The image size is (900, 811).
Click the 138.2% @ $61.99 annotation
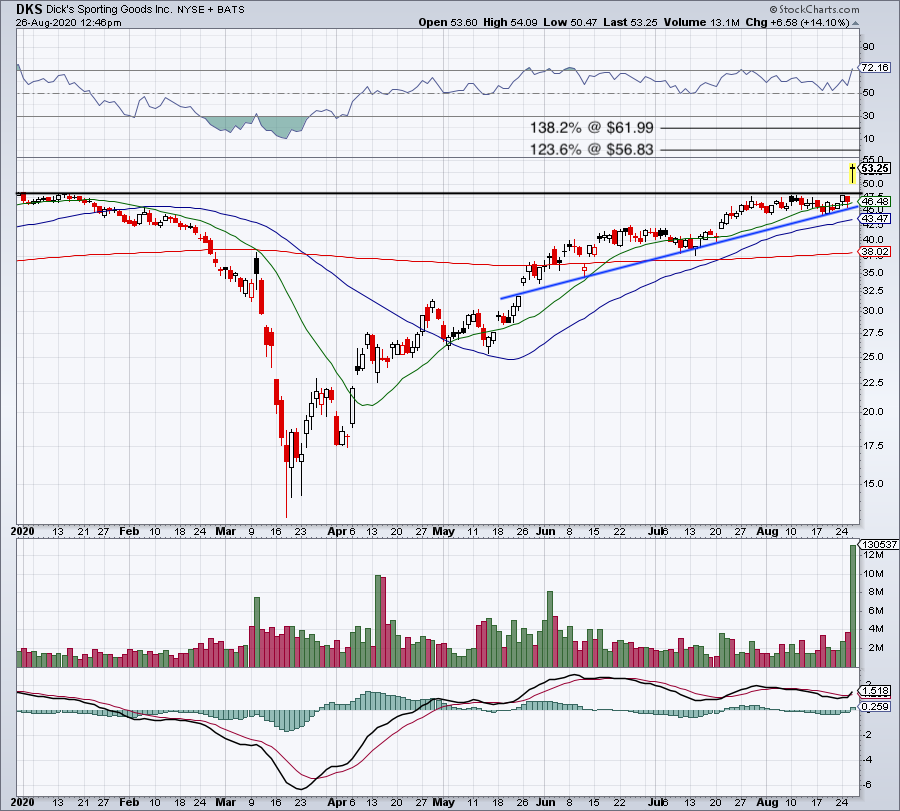coord(591,127)
